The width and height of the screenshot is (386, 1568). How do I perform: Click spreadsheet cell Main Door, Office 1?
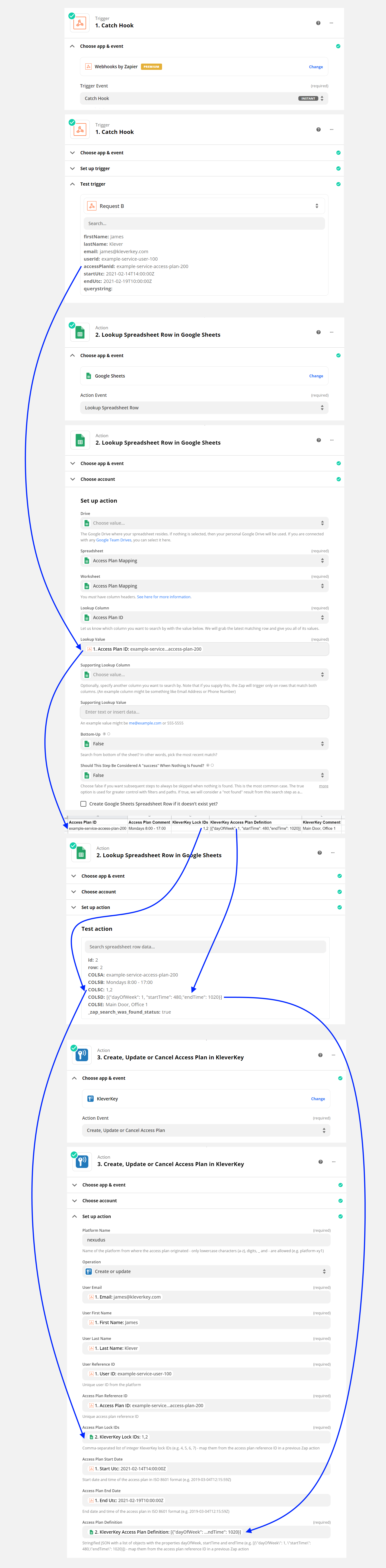point(322,828)
